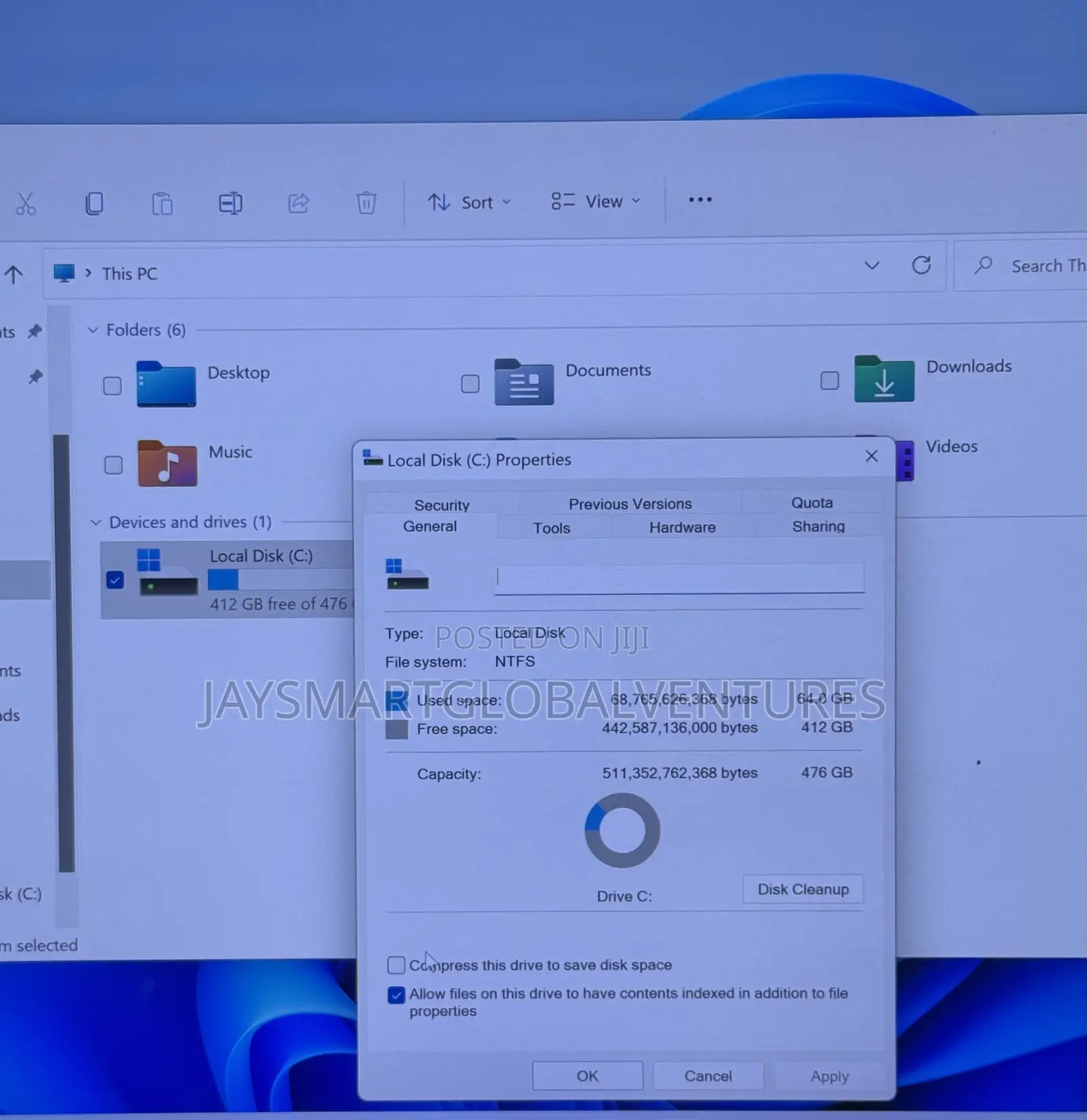
Task: Go up one folder level arrow
Action: (x=14, y=274)
